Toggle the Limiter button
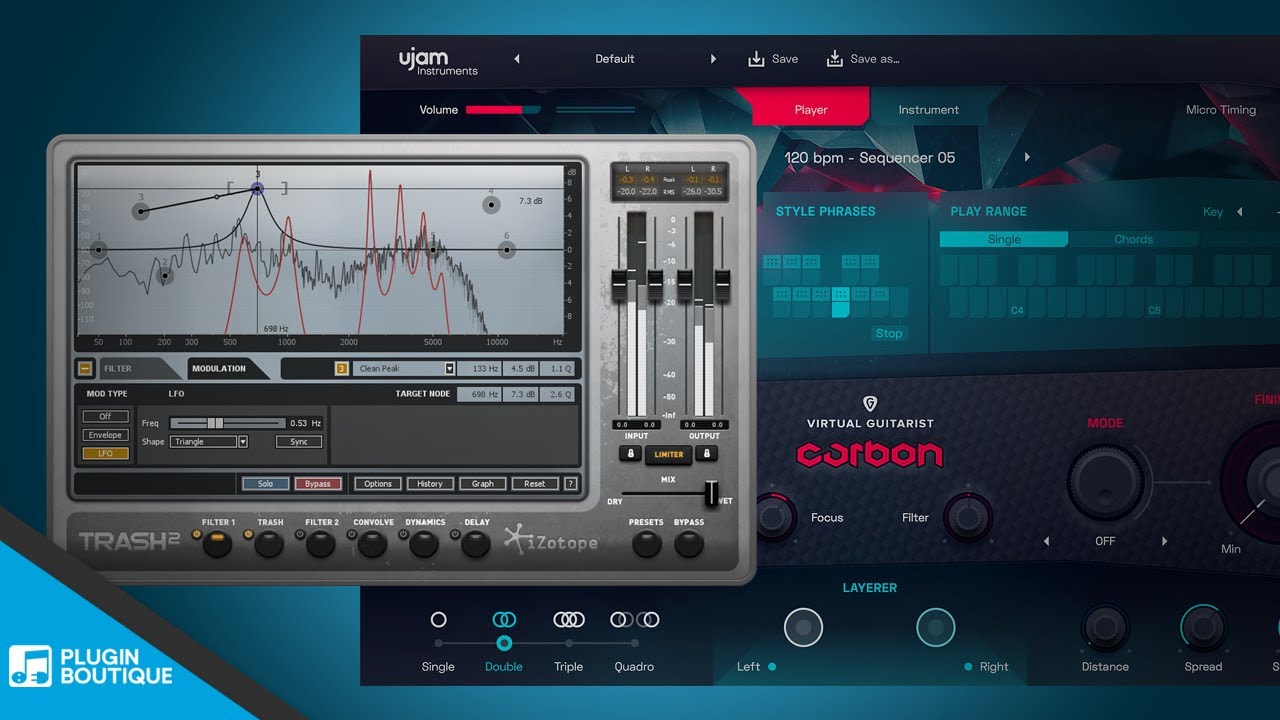Screen dimensions: 1280x720 click(669, 454)
